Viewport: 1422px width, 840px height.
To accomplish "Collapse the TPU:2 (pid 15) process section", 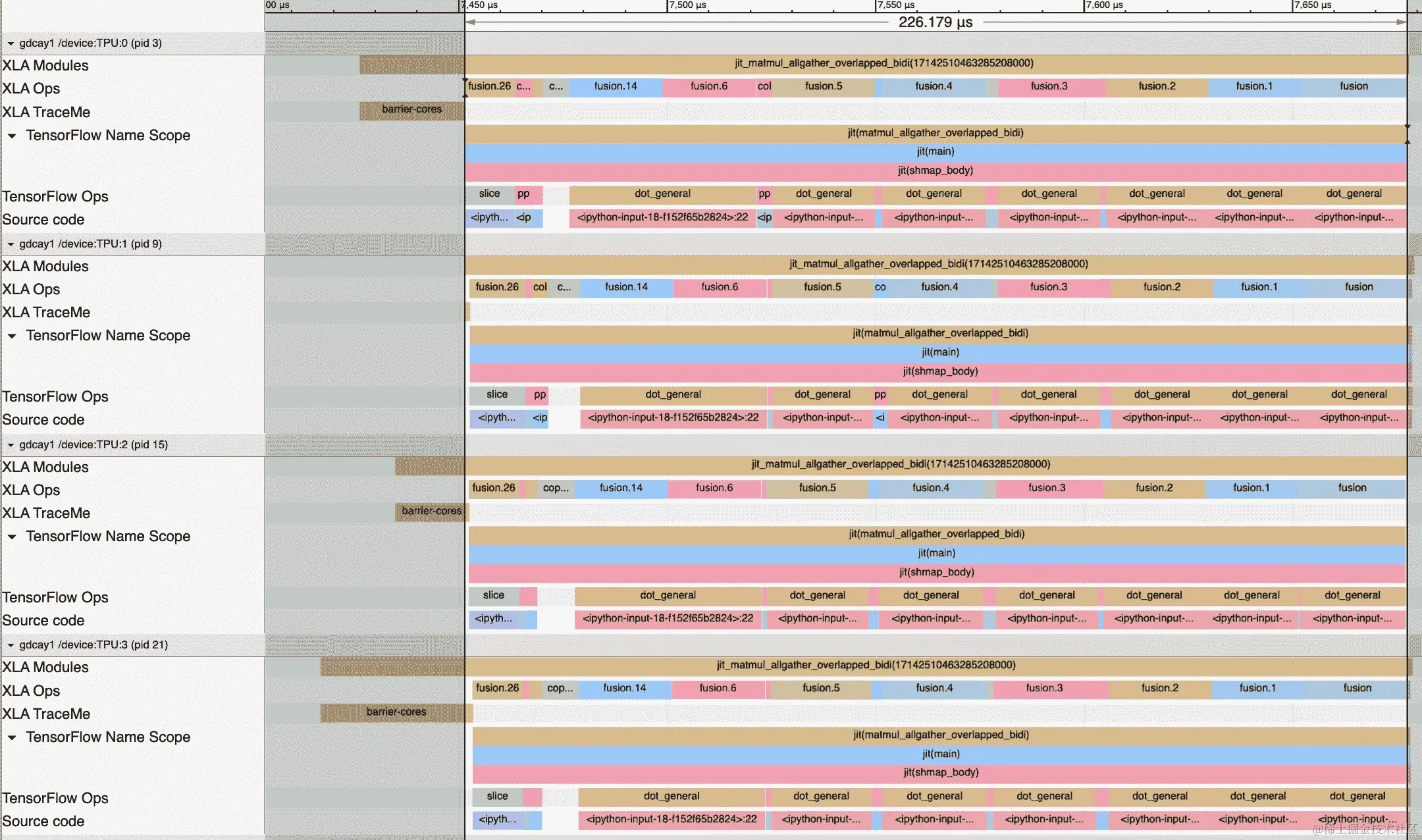I will pos(11,445).
